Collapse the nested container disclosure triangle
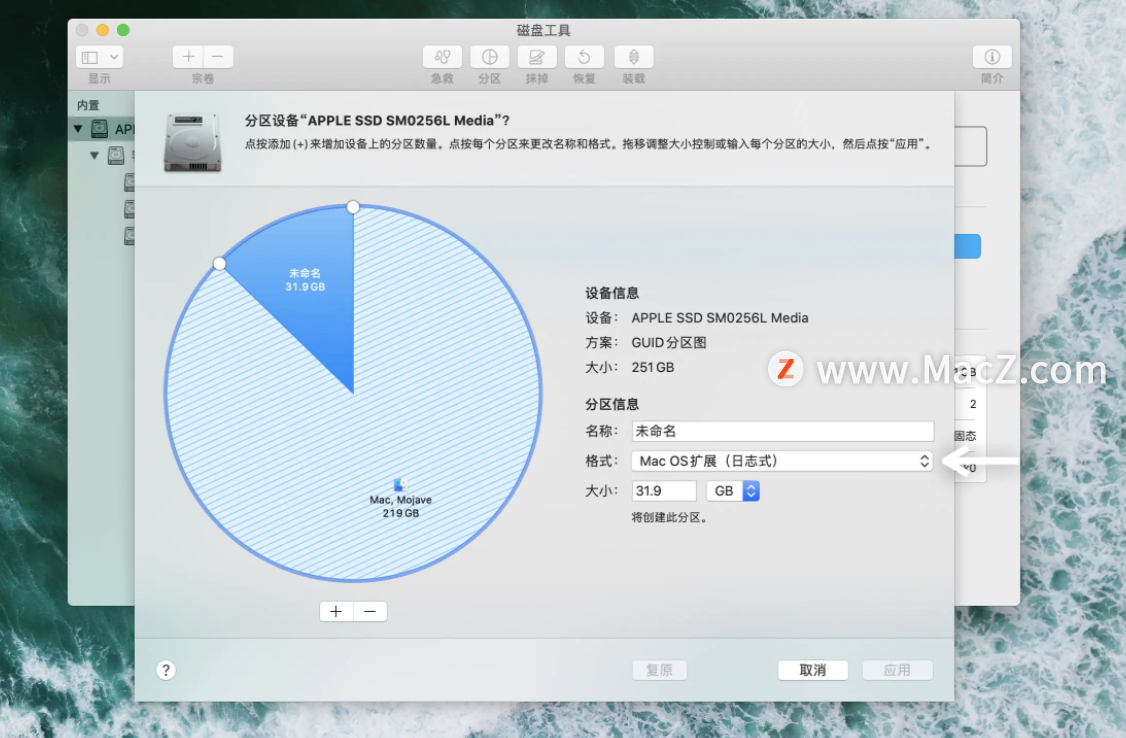The image size is (1126, 738). (94, 155)
